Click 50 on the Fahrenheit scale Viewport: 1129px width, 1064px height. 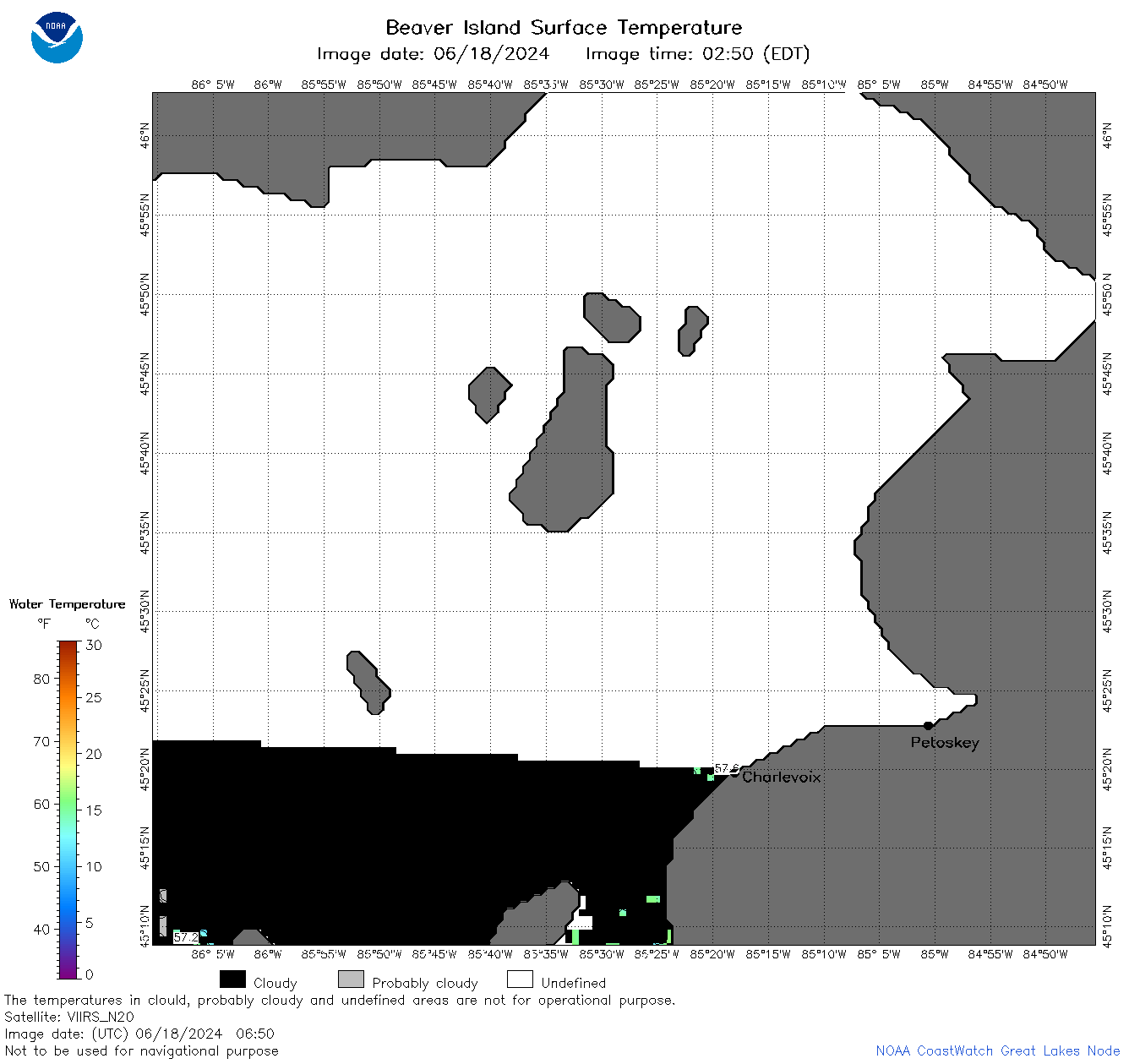[x=41, y=866]
